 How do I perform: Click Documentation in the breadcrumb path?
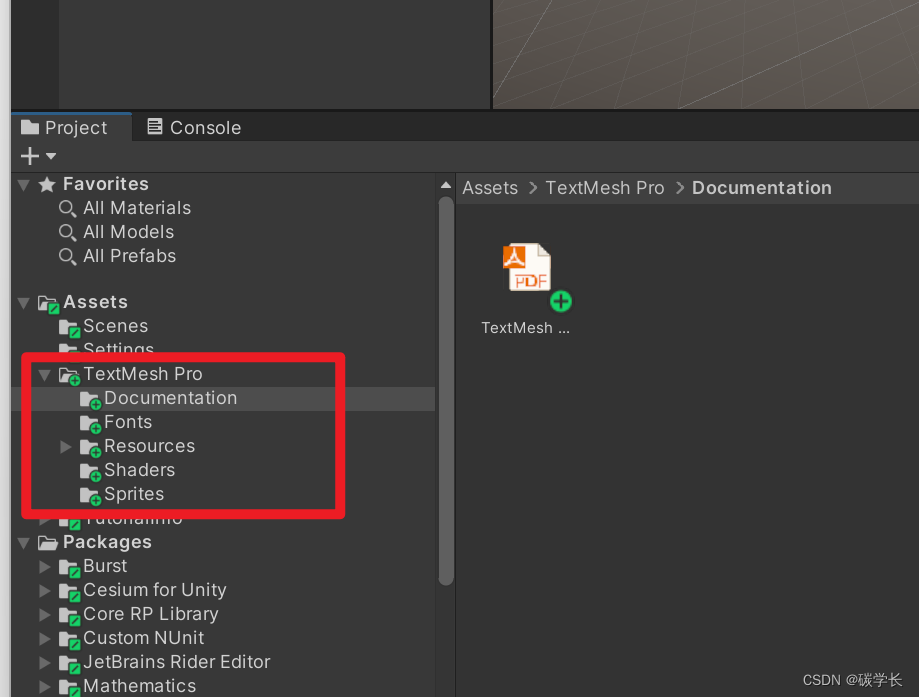pyautogui.click(x=761, y=188)
